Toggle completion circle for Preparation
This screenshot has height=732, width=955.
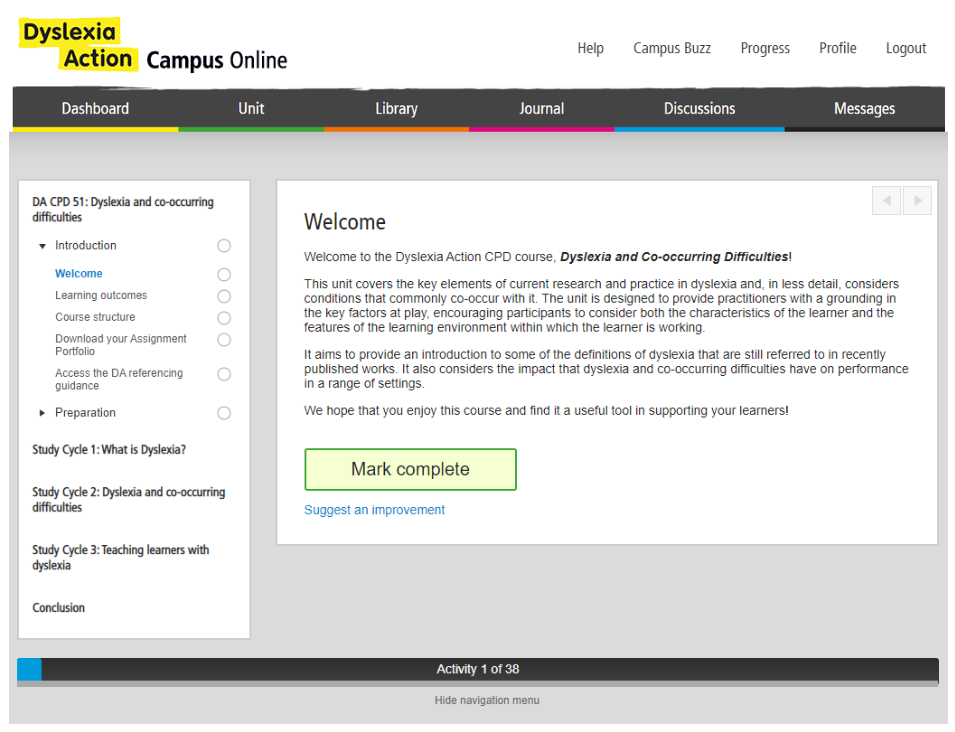pyautogui.click(x=224, y=414)
